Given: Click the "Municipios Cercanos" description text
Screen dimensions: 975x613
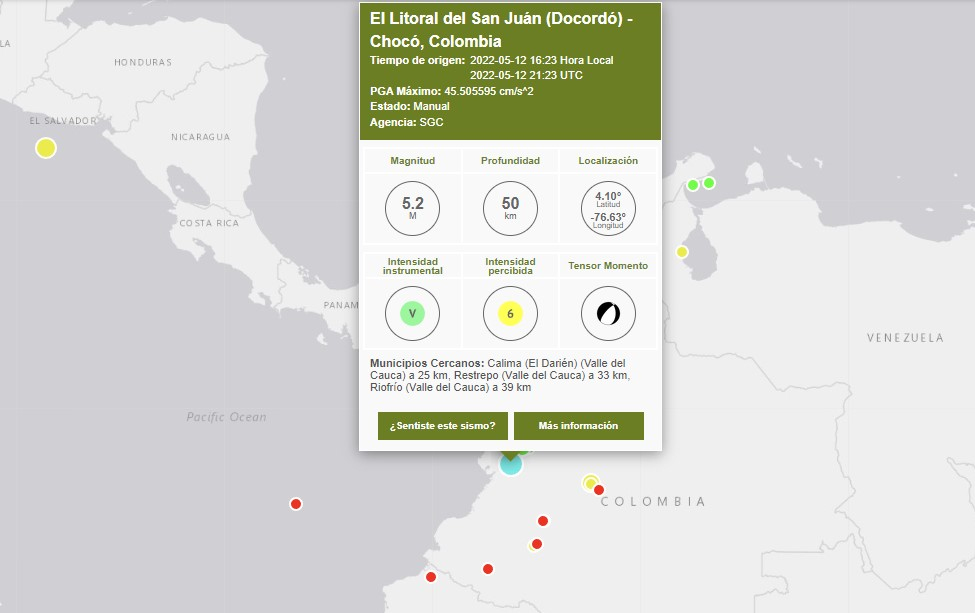Looking at the screenshot, I should coord(500,375).
